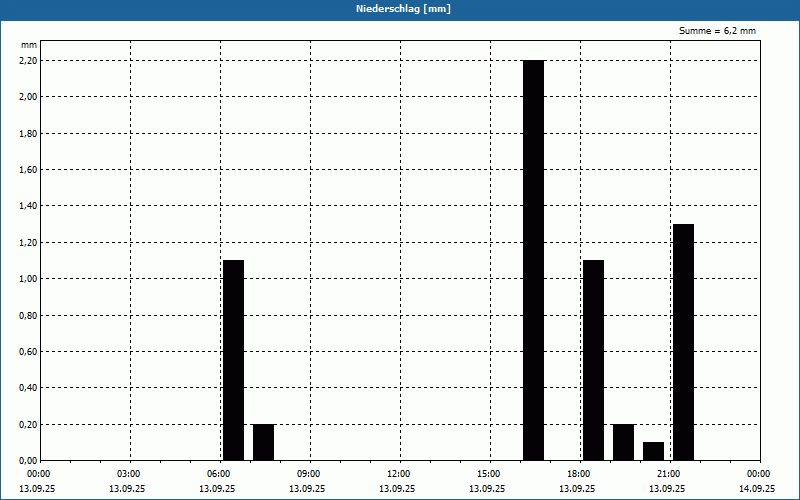Click the 1,60 y-axis value
The image size is (800, 500).
(28, 170)
